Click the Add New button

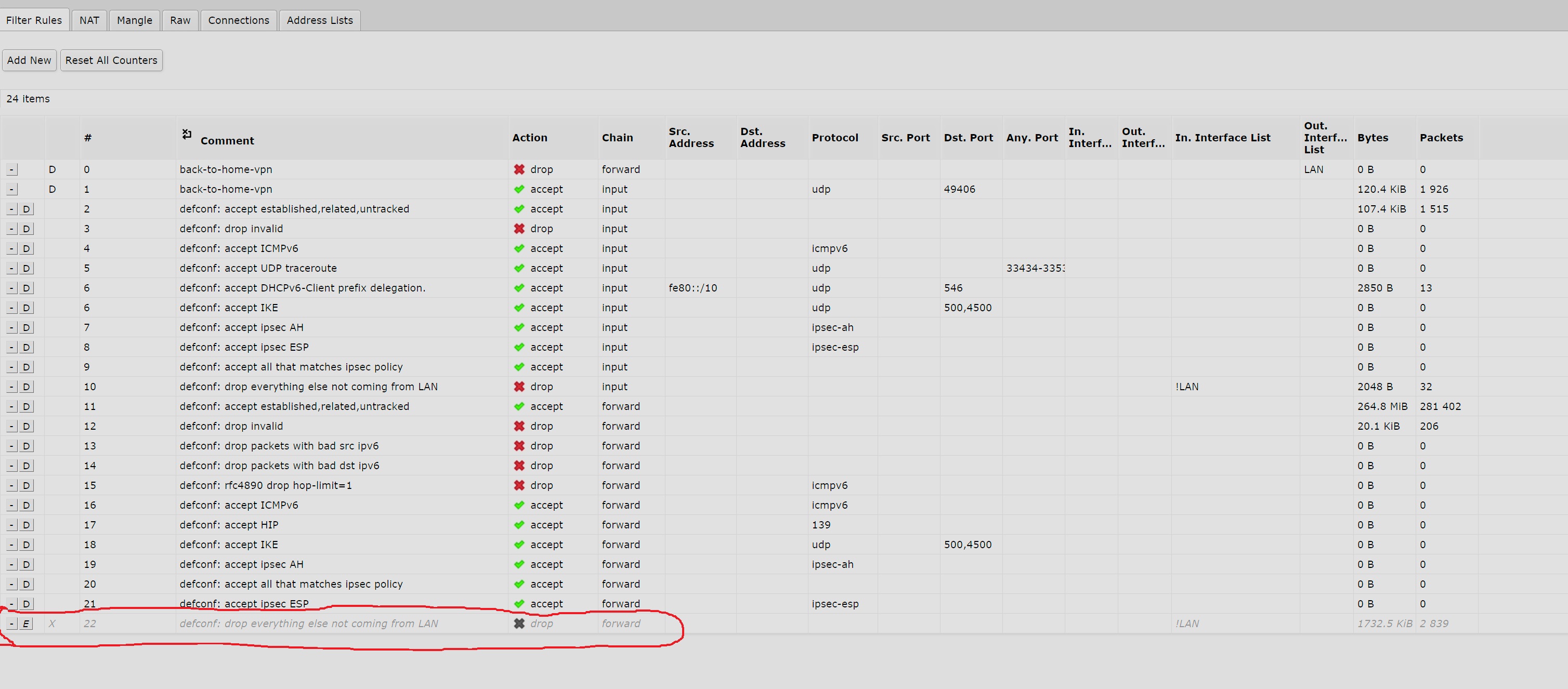tap(29, 60)
